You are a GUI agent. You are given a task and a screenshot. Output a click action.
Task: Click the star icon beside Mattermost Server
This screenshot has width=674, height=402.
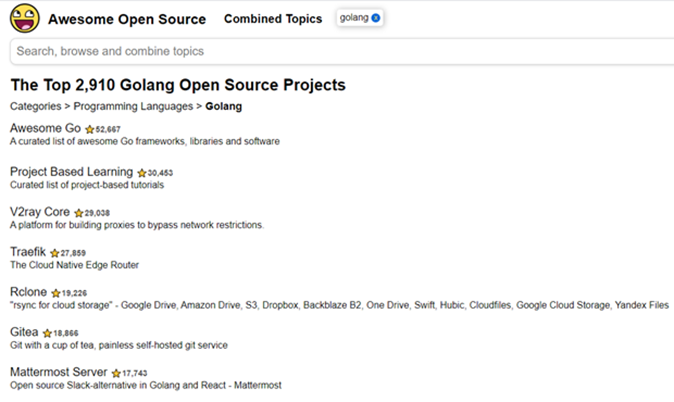pos(116,373)
